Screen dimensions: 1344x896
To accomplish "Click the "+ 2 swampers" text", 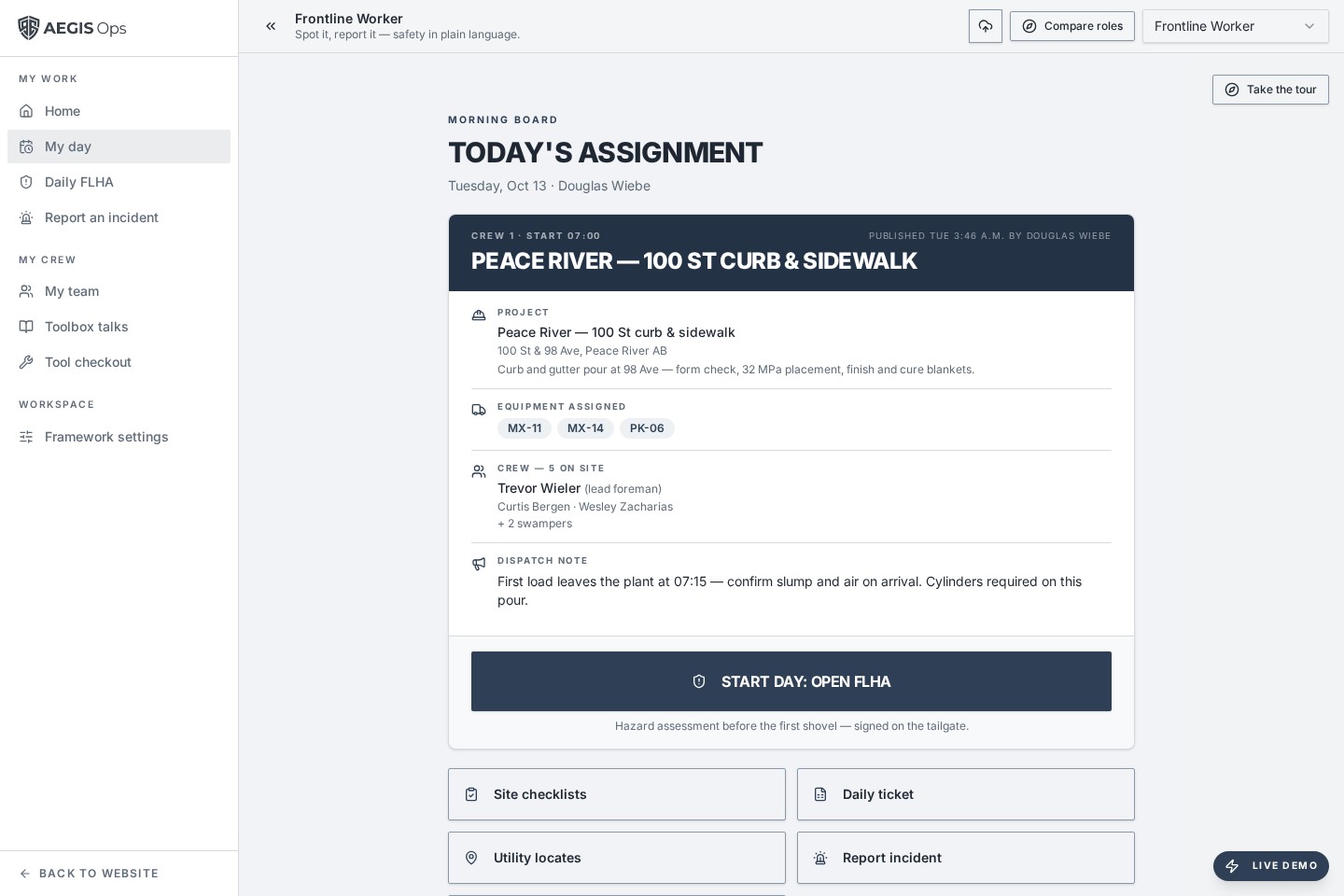I will coord(535,524).
